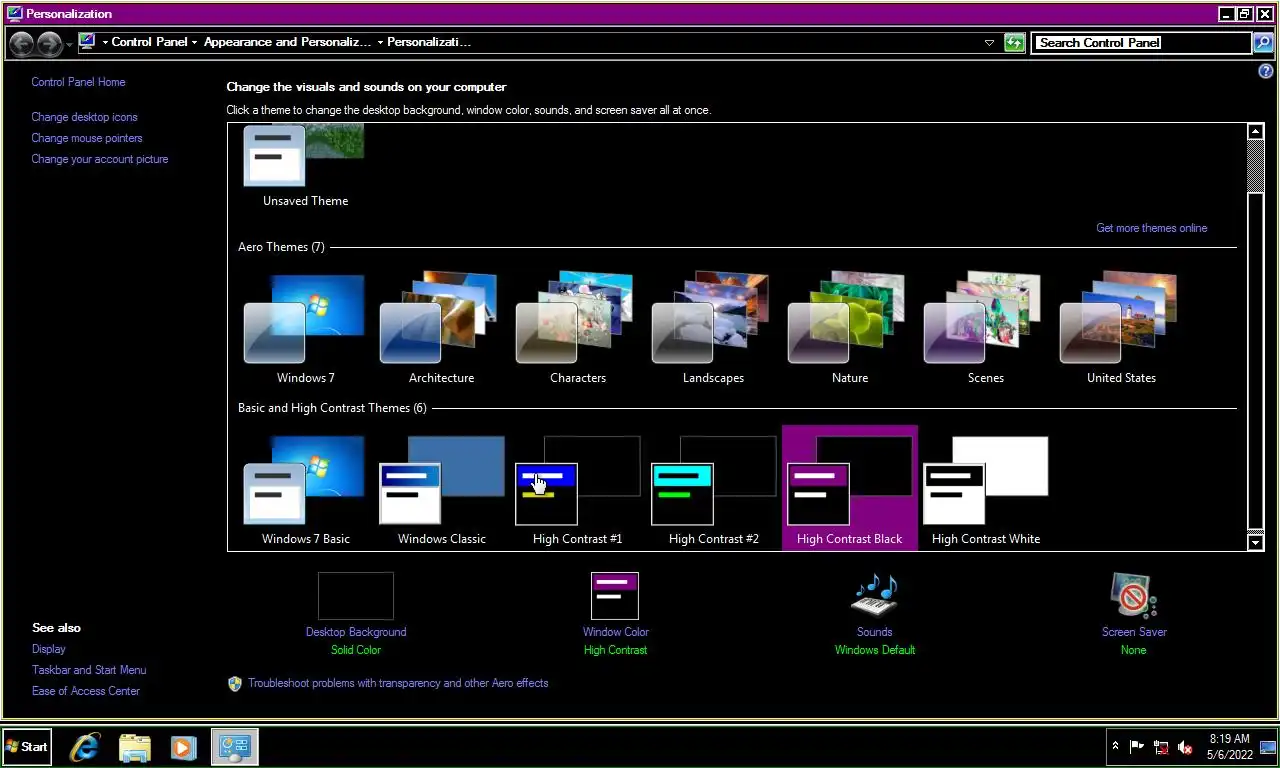This screenshot has width=1280, height=768.
Task: Expand the arrow after Appearance and Personalization breadcrumb
Action: 380,43
